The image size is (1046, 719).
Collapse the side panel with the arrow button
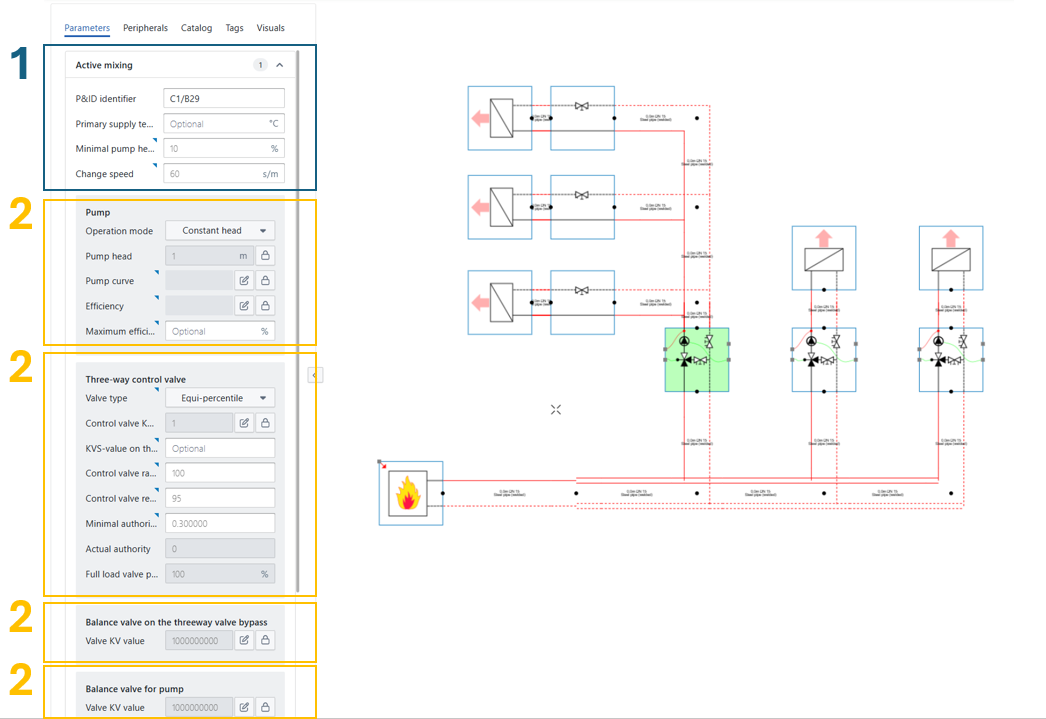313,375
